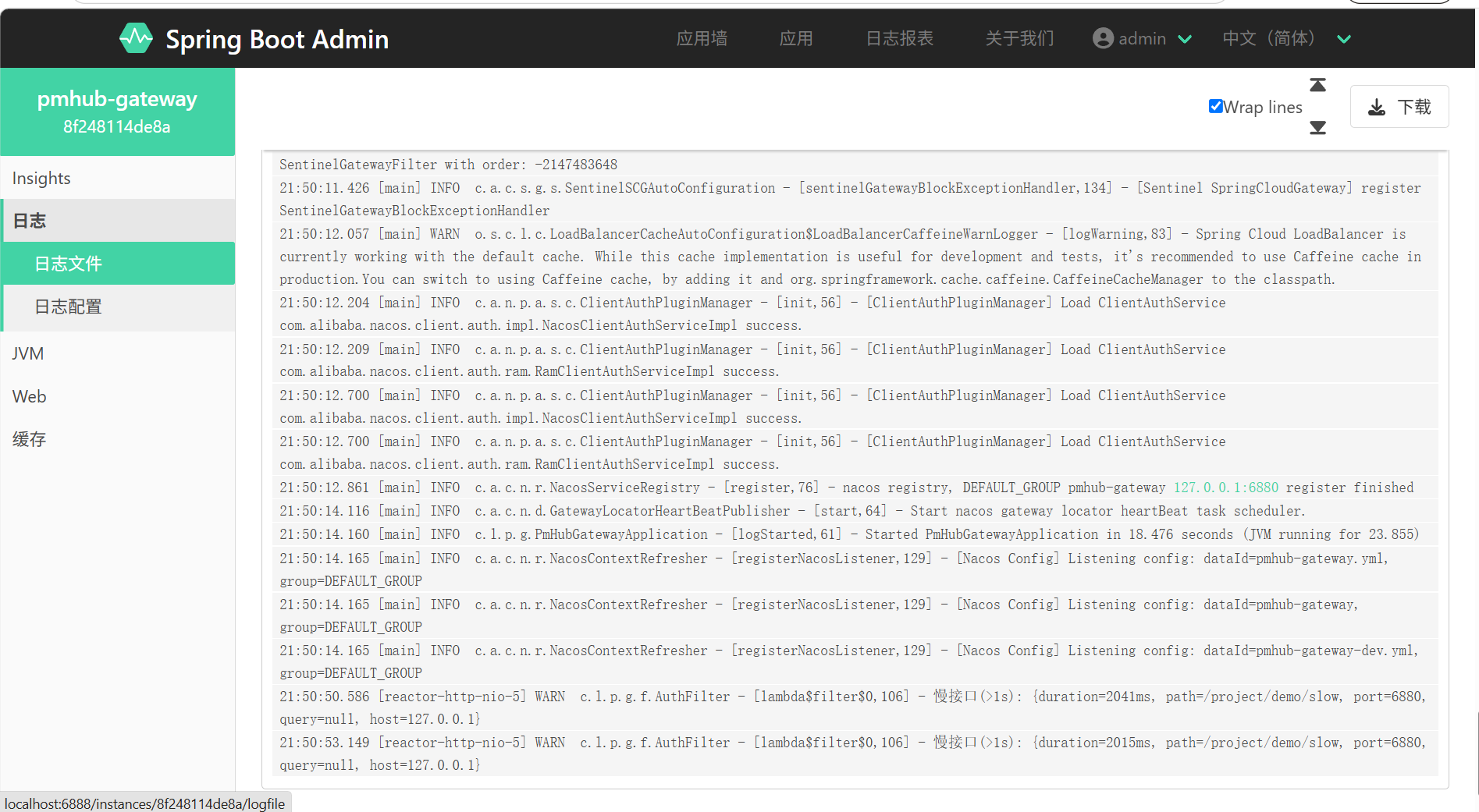The height and width of the screenshot is (812, 1479).
Task: Click the Spring Boot Admin title link
Action: pos(277,39)
